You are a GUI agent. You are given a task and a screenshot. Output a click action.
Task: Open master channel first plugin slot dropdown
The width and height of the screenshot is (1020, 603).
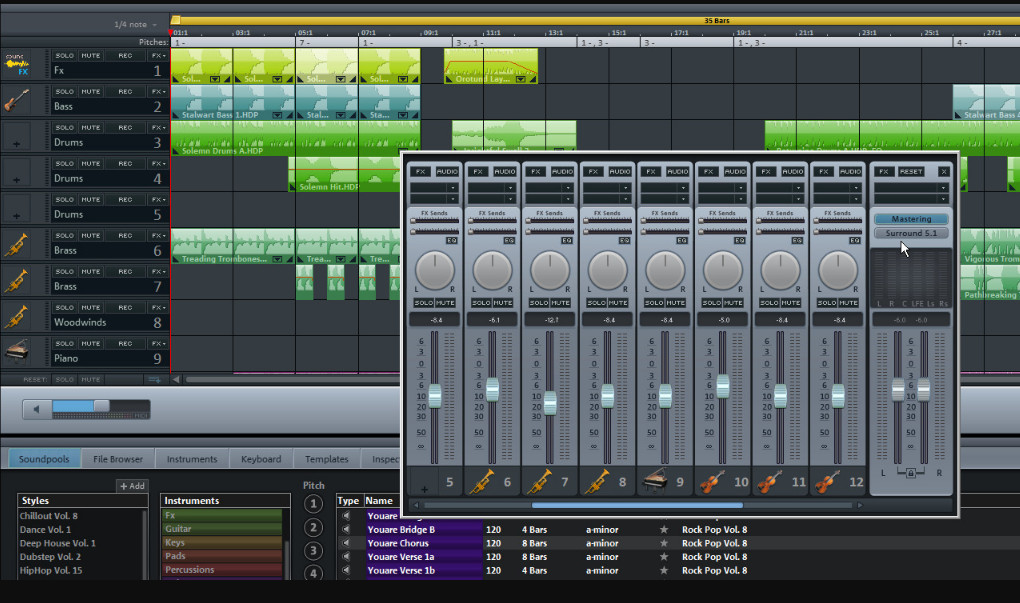(x=943, y=188)
